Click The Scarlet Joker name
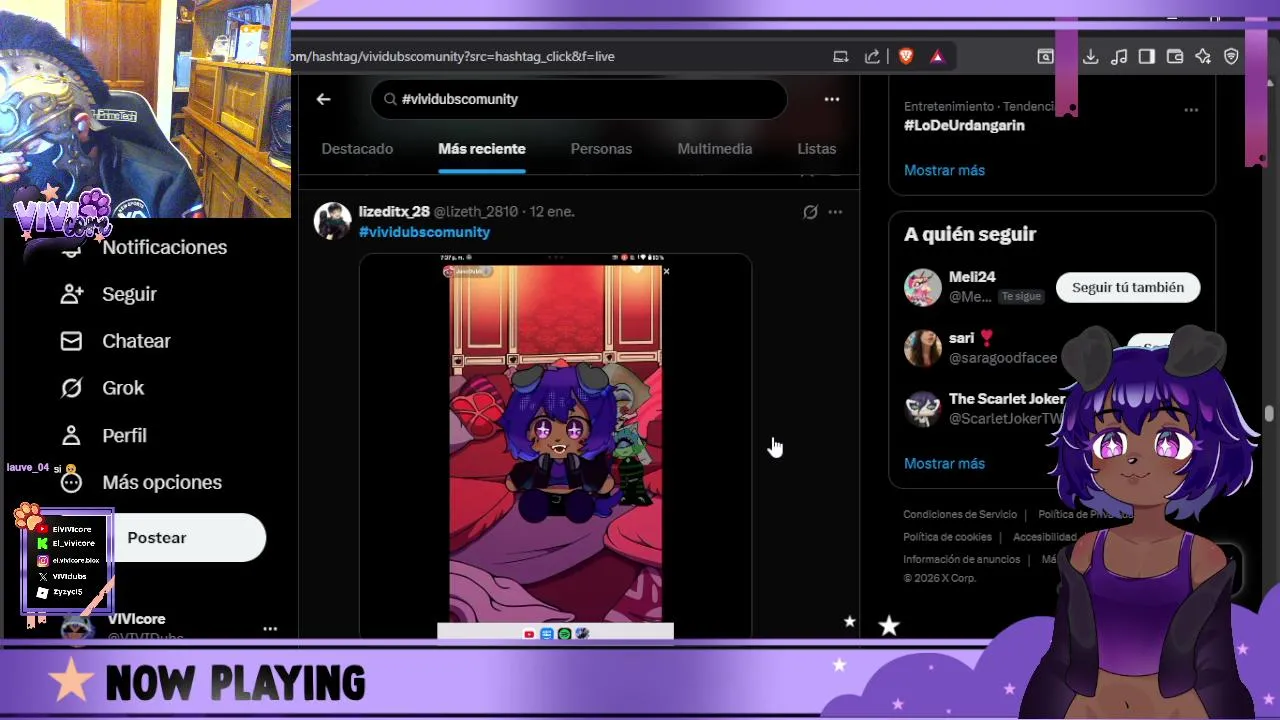The image size is (1280, 720). point(1007,399)
